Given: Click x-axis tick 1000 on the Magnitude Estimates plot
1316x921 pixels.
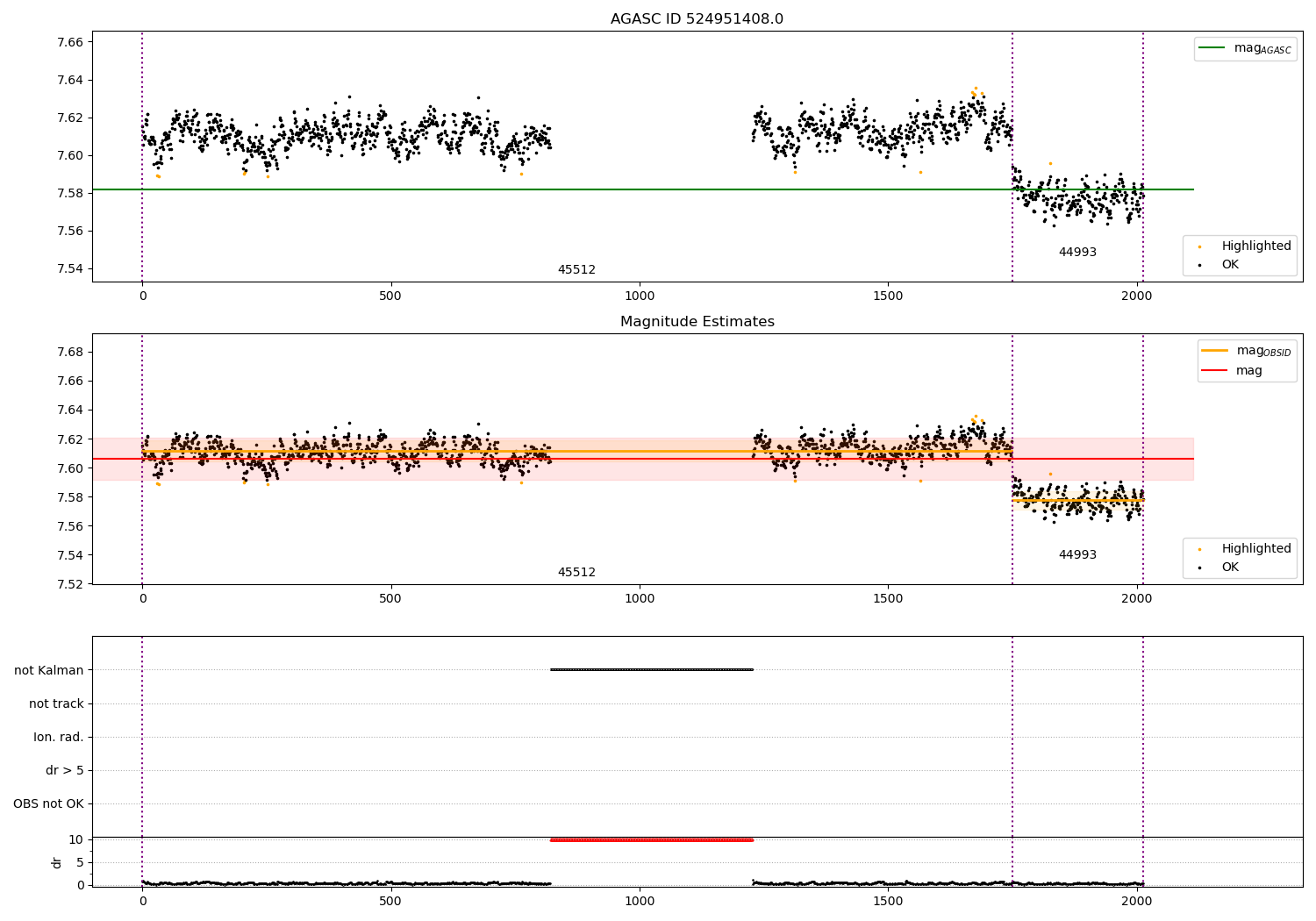Looking at the screenshot, I should pyautogui.click(x=640, y=599).
